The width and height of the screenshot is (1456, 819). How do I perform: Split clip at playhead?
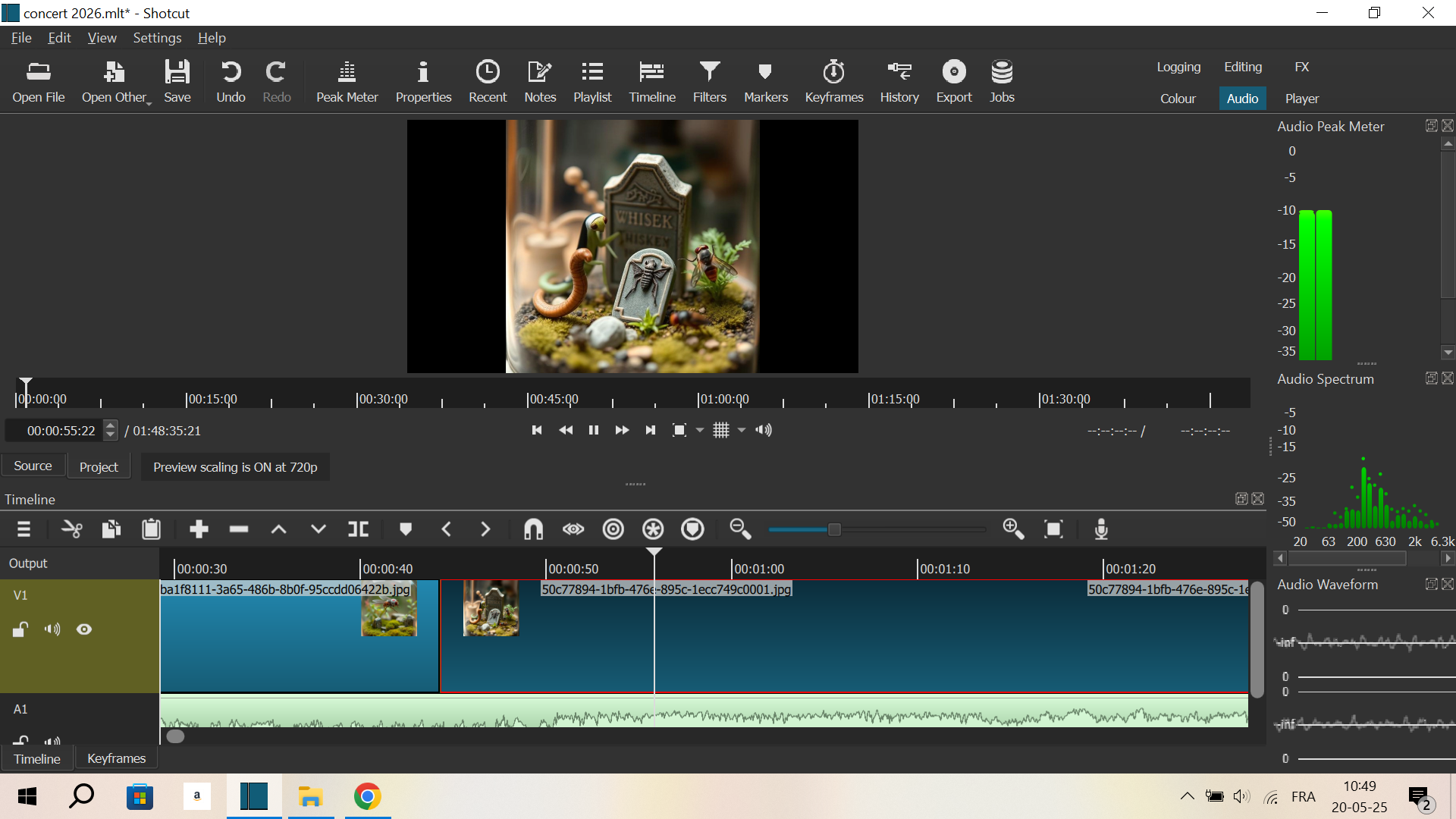tap(358, 529)
